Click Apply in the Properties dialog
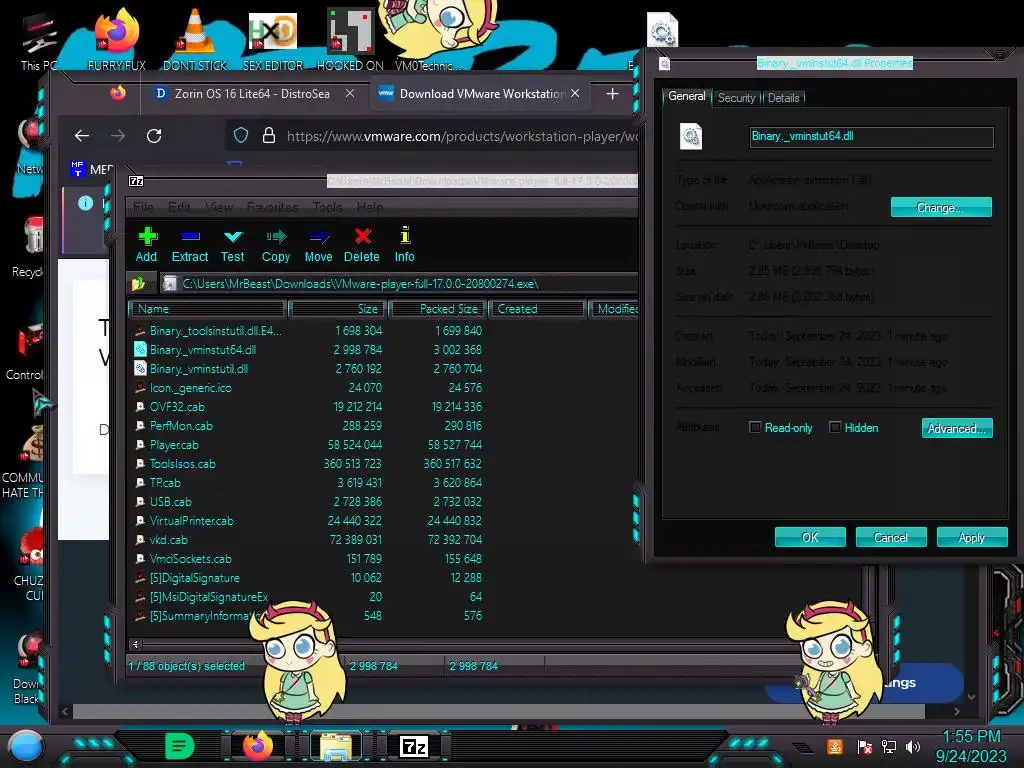 pyautogui.click(x=972, y=537)
